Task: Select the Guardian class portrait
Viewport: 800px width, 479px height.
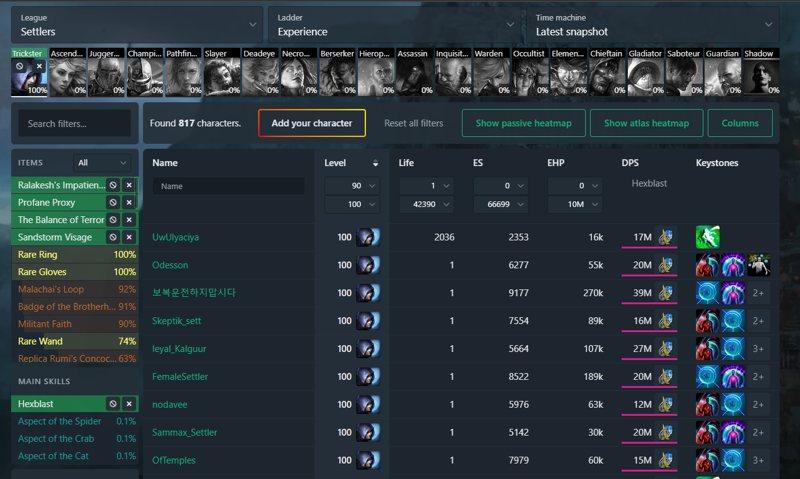Action: click(722, 72)
